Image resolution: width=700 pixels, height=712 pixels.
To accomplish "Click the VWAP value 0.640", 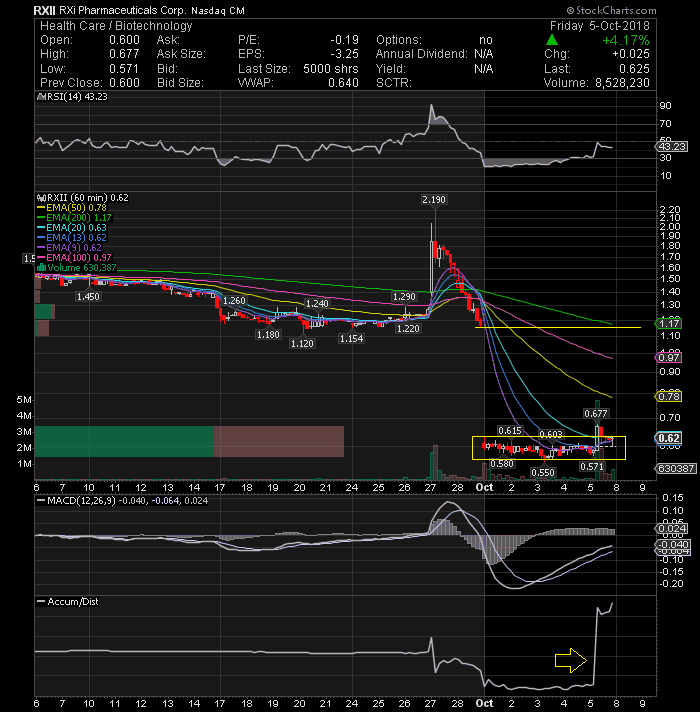I will point(344,83).
